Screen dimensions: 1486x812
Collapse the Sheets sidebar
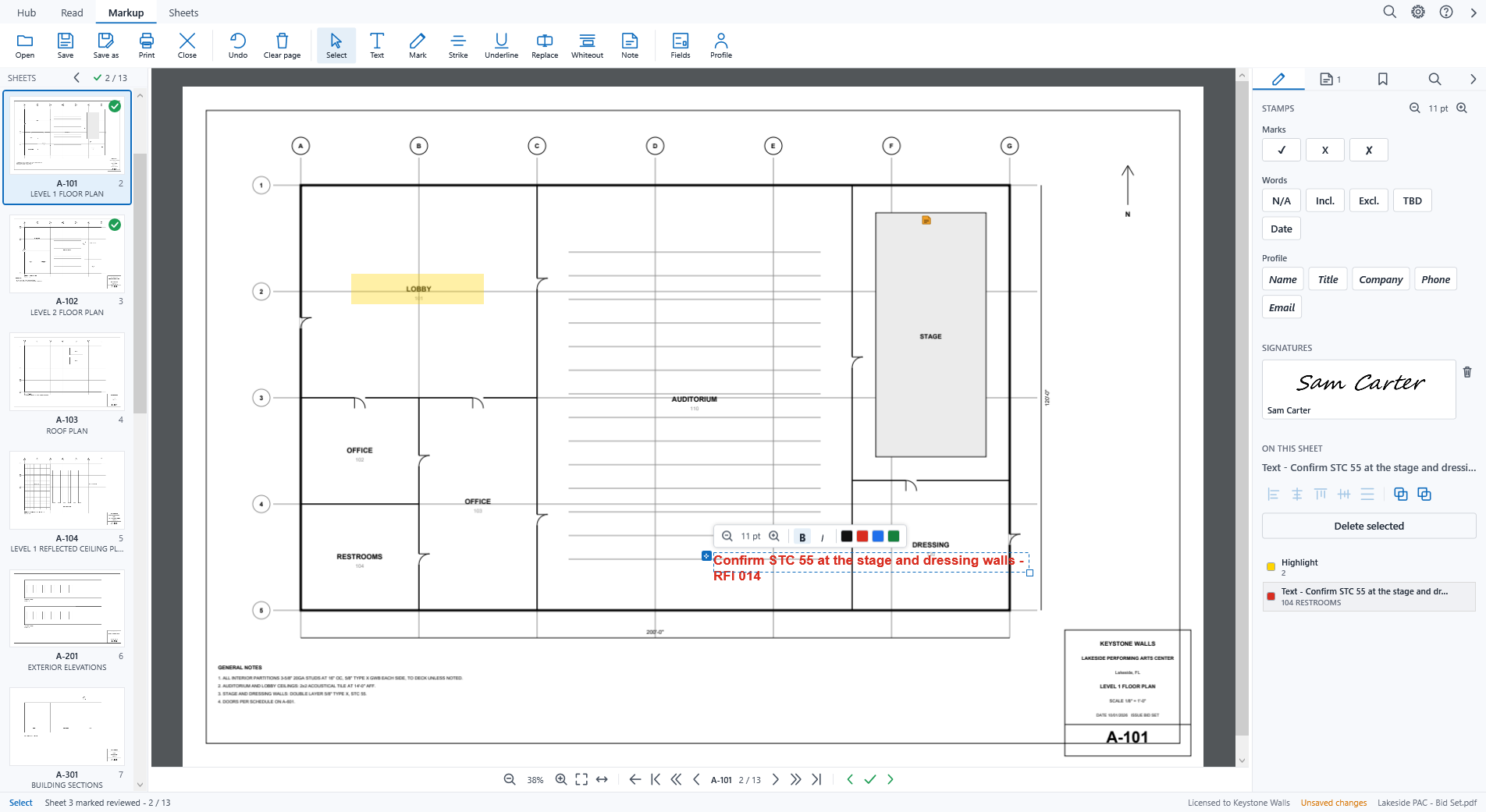(76, 77)
